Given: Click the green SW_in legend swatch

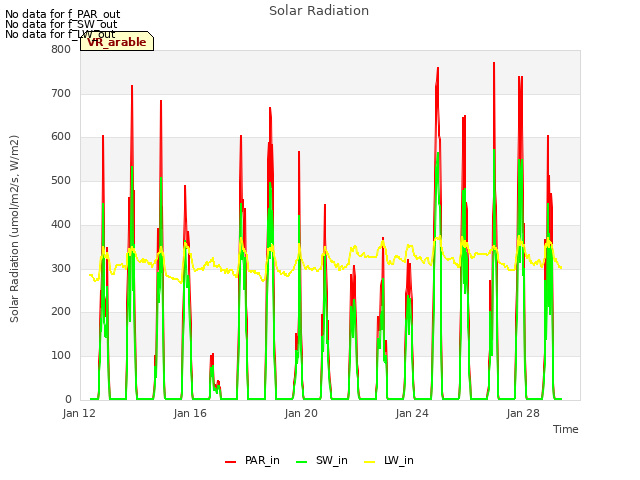Looking at the screenshot, I should click(302, 462).
